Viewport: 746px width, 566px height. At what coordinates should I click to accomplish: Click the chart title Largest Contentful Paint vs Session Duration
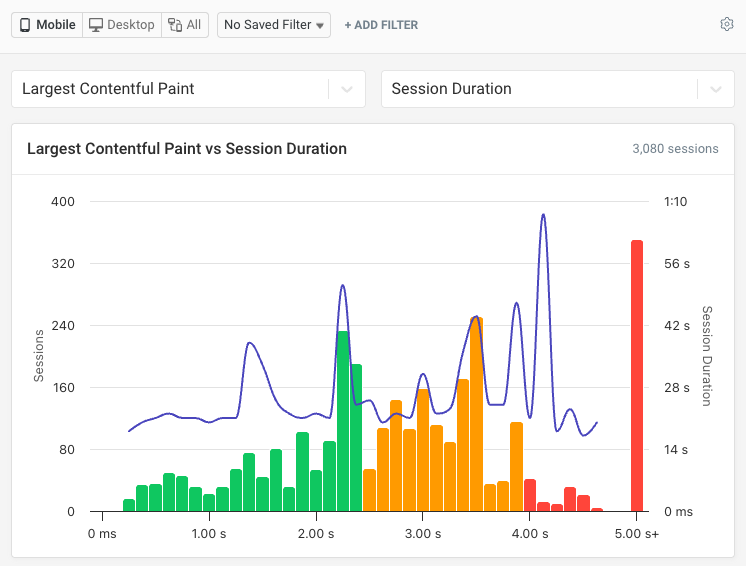pyautogui.click(x=187, y=149)
